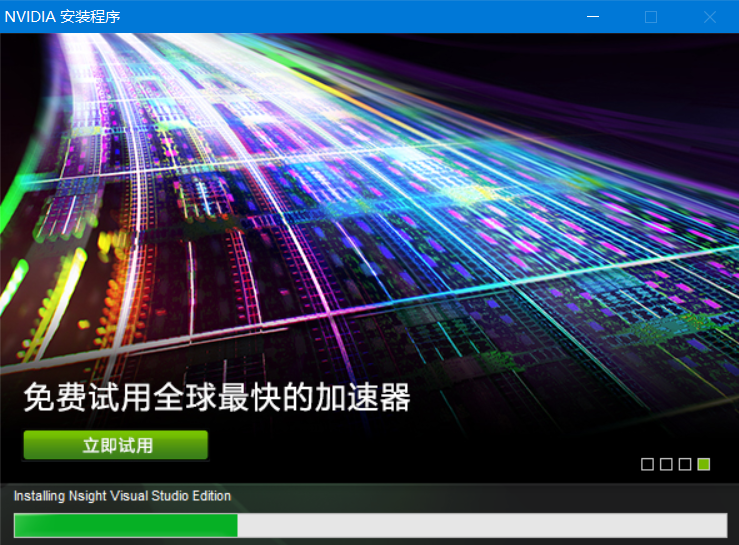Minimize the NVIDIA installer window
The width and height of the screenshot is (739, 545).
point(593,17)
